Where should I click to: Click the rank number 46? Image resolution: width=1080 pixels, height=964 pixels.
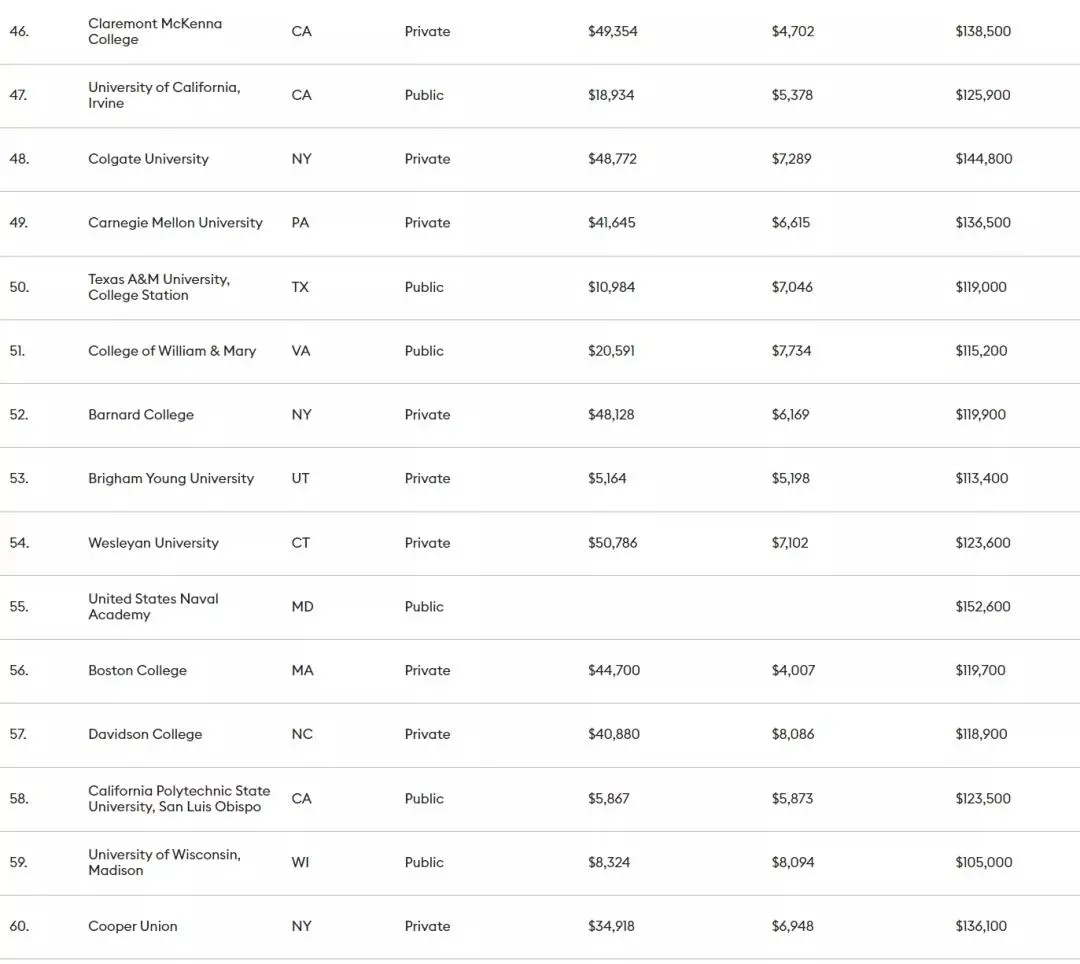pos(19,31)
